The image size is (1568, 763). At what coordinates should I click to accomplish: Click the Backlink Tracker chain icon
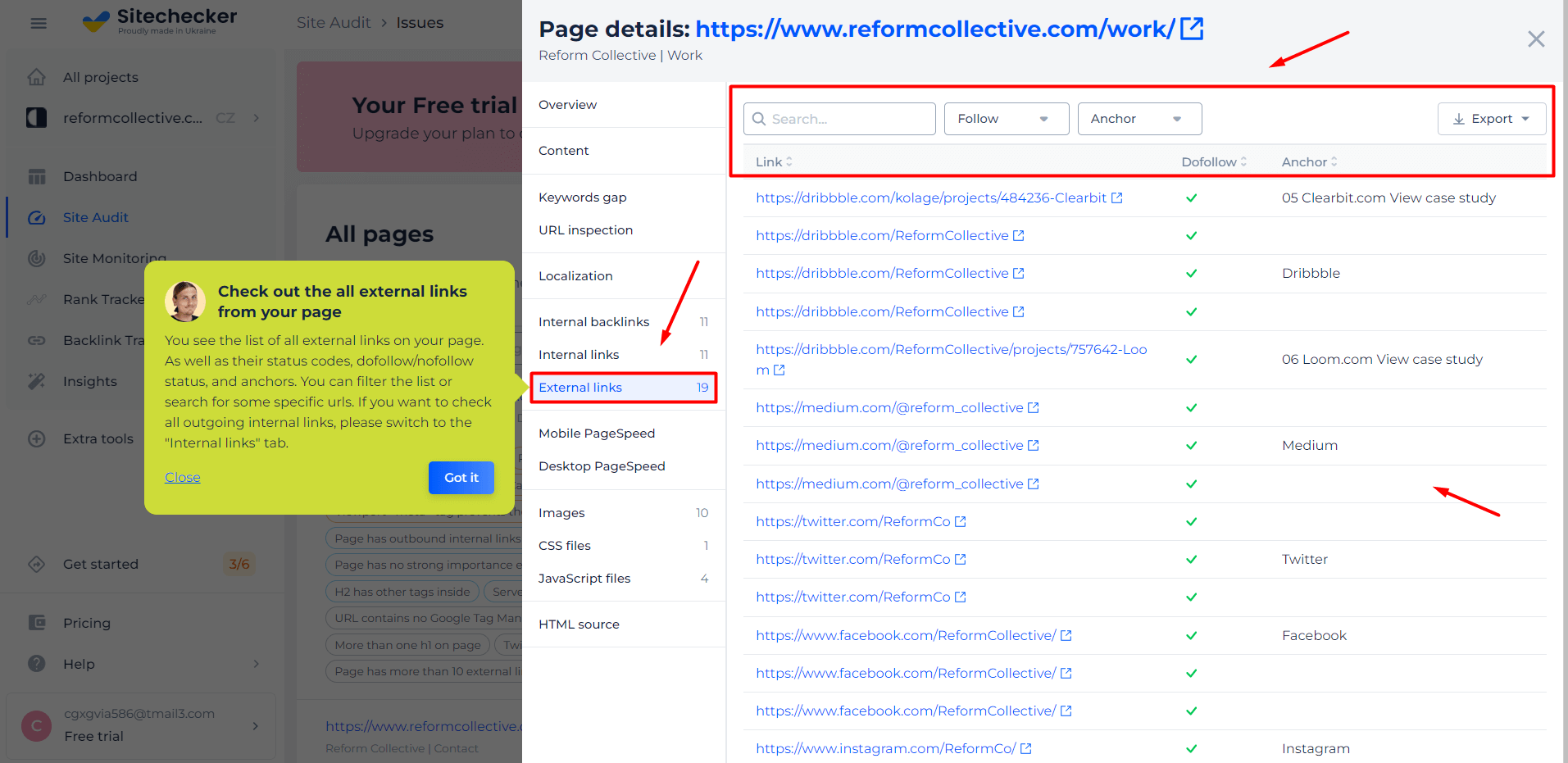37,340
